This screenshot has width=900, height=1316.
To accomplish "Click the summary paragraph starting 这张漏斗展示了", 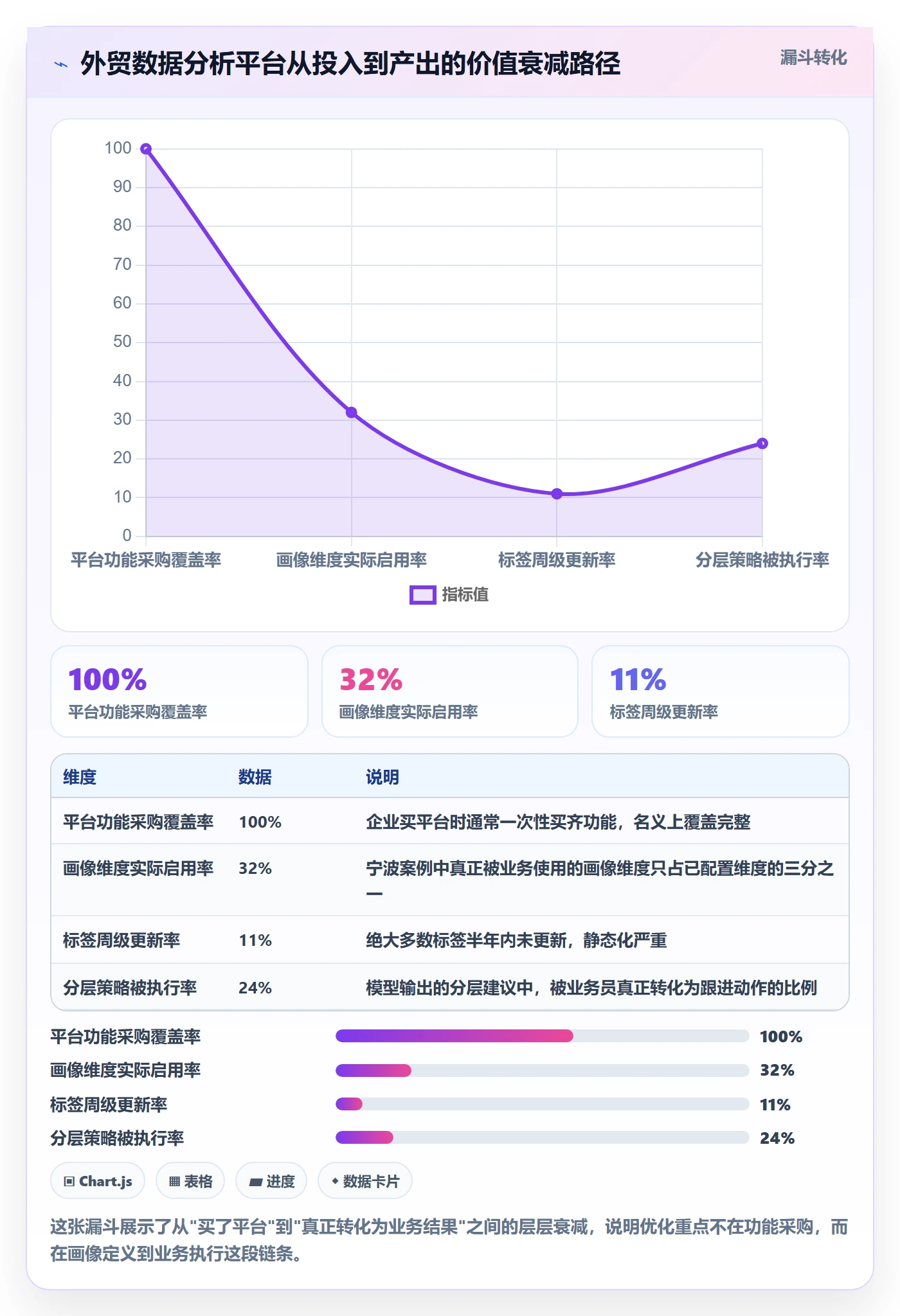I will pos(449,1240).
